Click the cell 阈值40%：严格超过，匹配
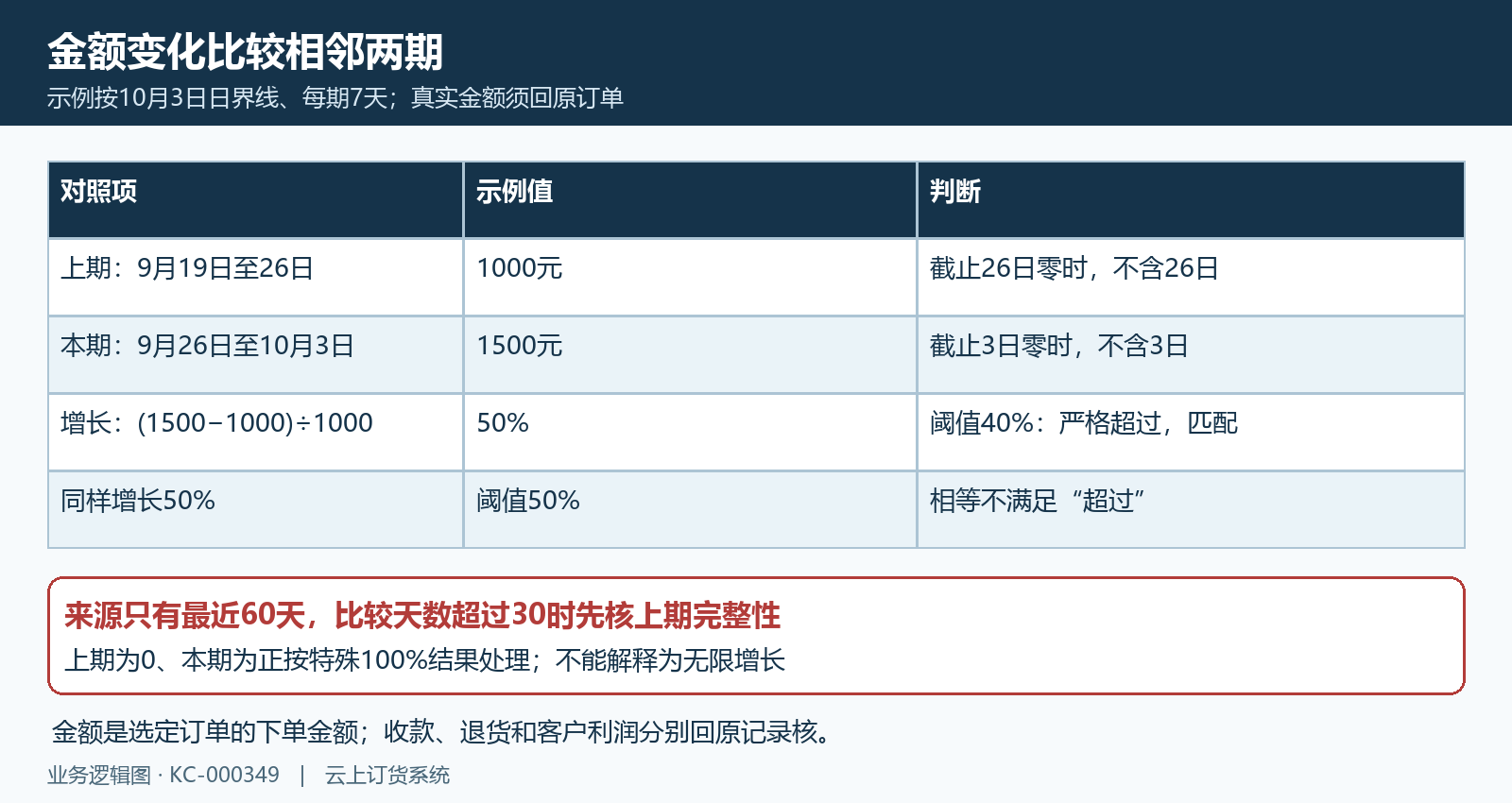This screenshot has width=1512, height=803. pyautogui.click(x=1191, y=433)
